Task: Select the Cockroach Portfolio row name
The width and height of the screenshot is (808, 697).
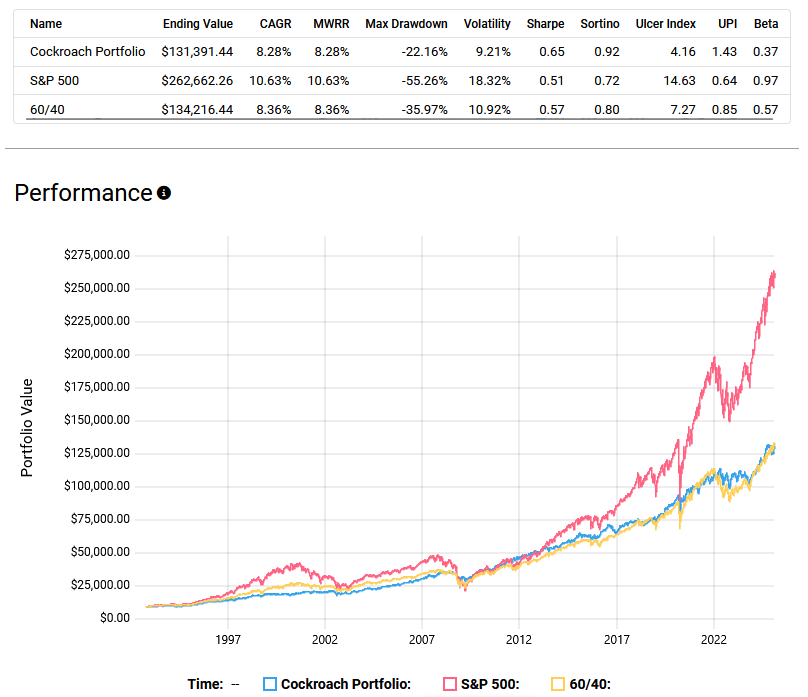Action: (x=88, y=52)
